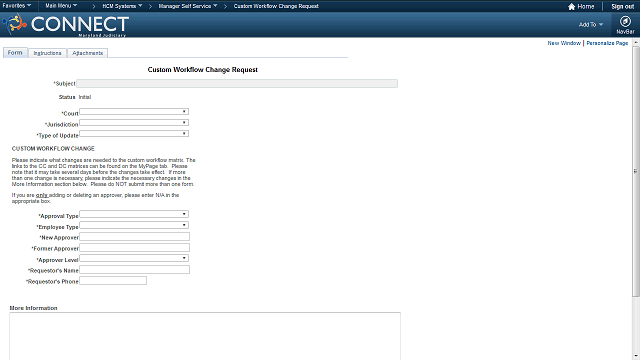This screenshot has width=640, height=360.
Task: Click the Personalize Page link
Action: tap(607, 43)
